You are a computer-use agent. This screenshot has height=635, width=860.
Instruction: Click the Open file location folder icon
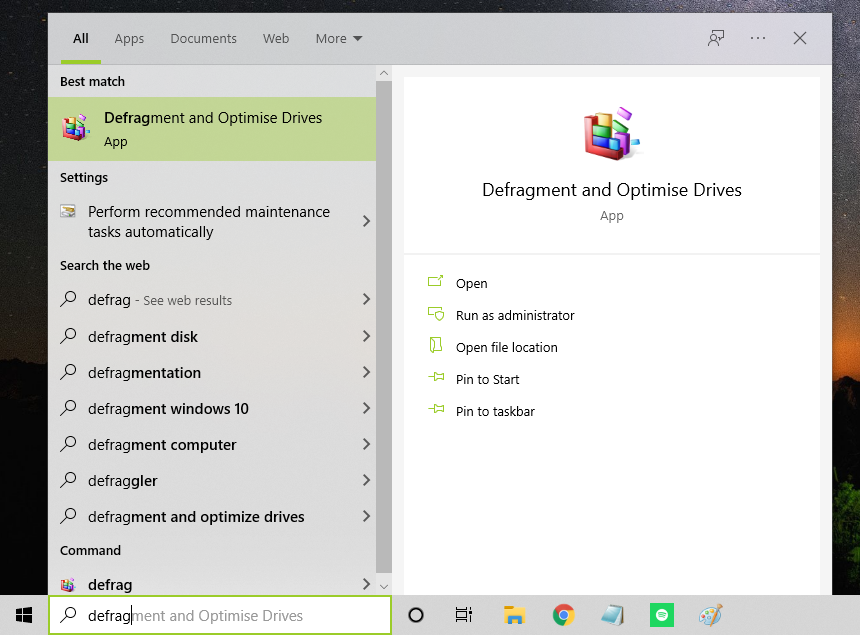coord(435,345)
